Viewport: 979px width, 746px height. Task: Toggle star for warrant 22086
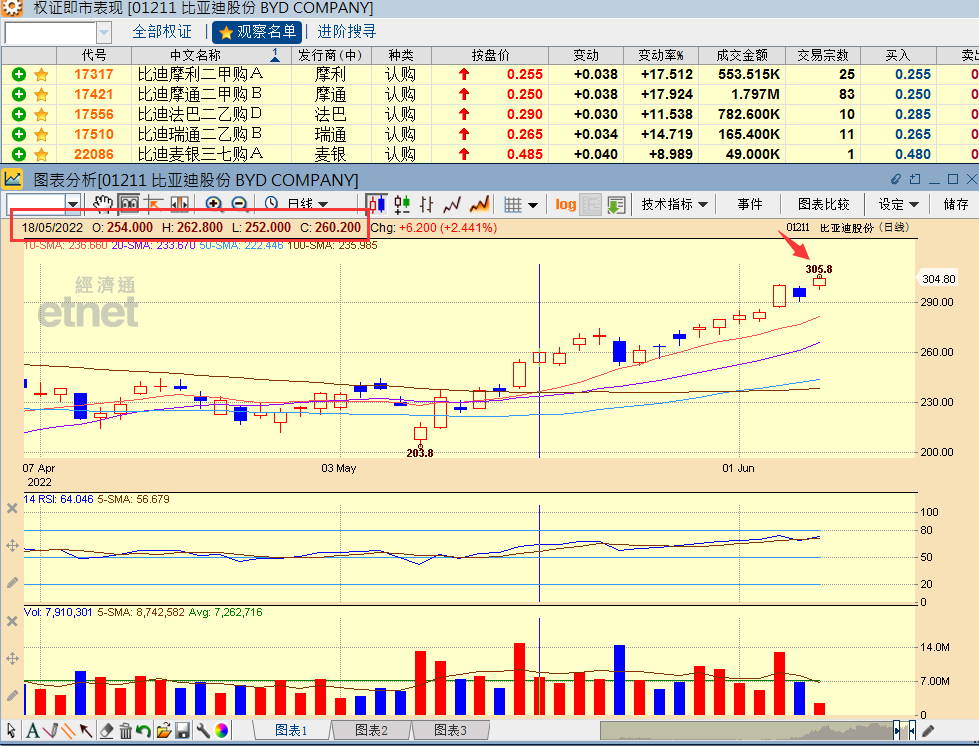tap(41, 154)
